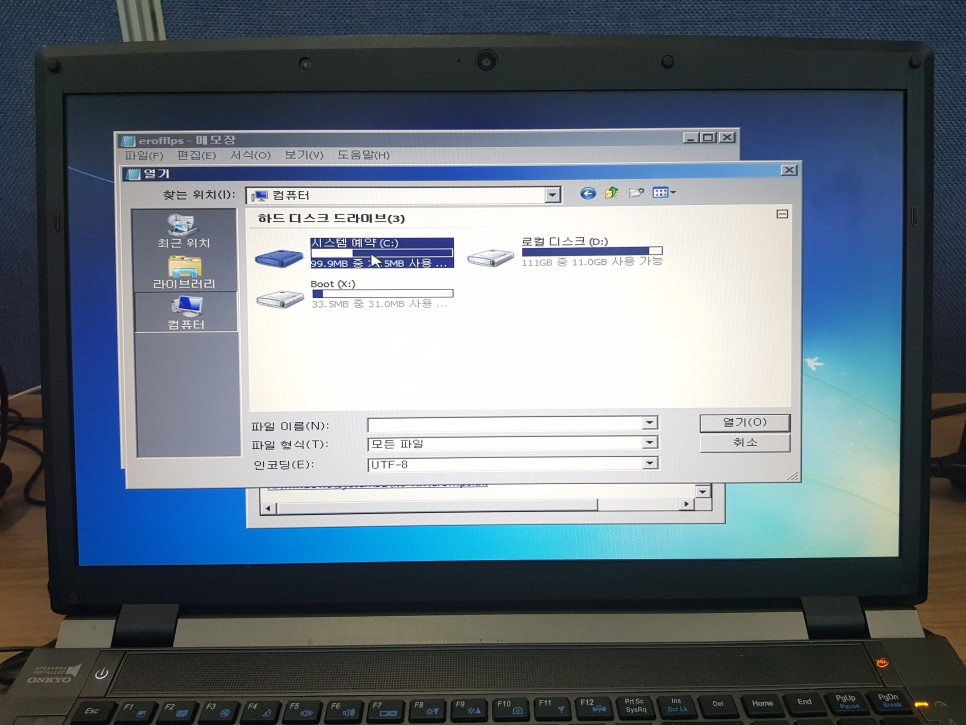Click the horizontal scrollbar in back window
Image resolution: width=966 pixels, height=725 pixels.
point(437,505)
